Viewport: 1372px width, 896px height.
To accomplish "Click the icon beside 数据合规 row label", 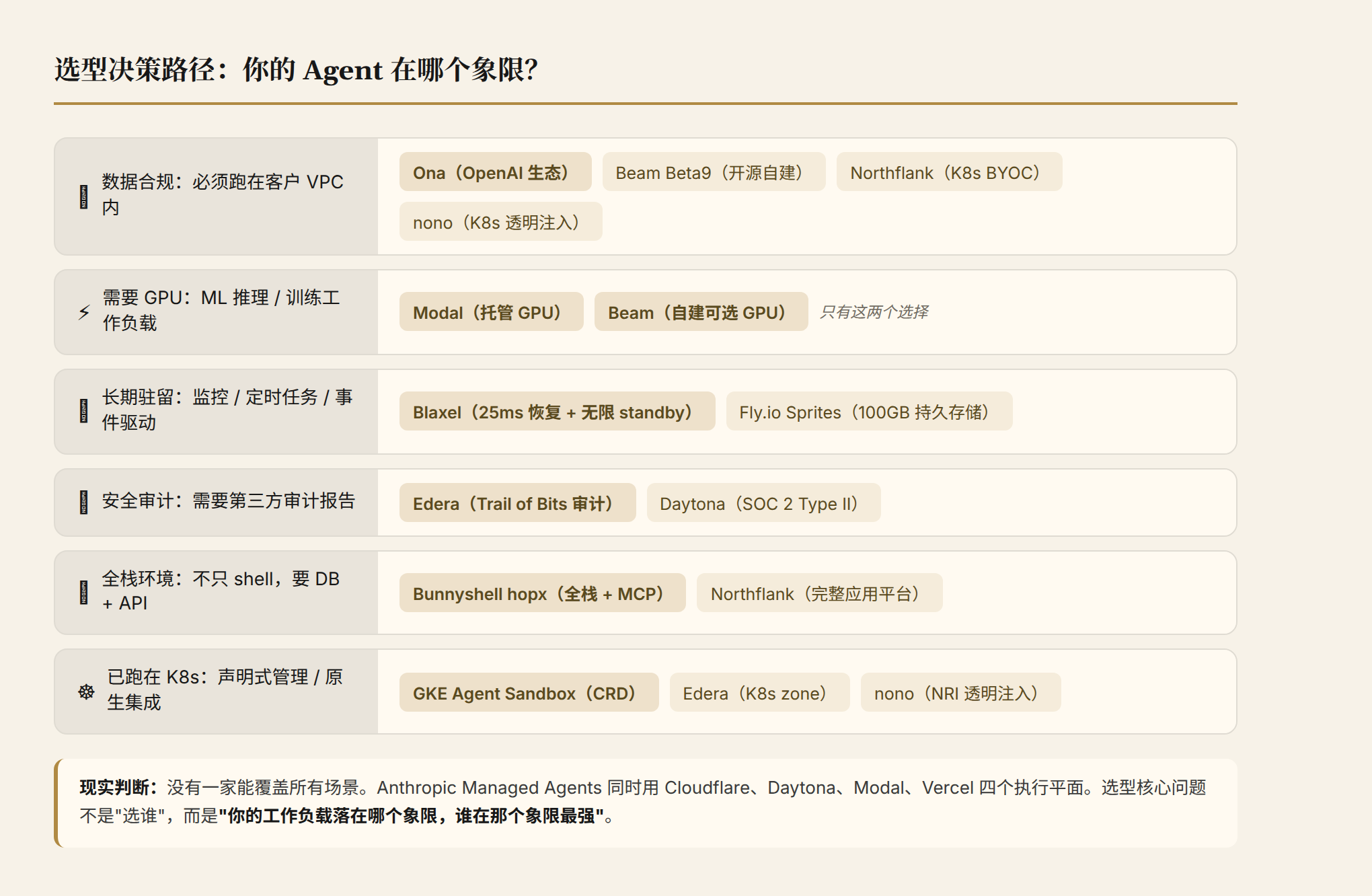I will point(83,196).
